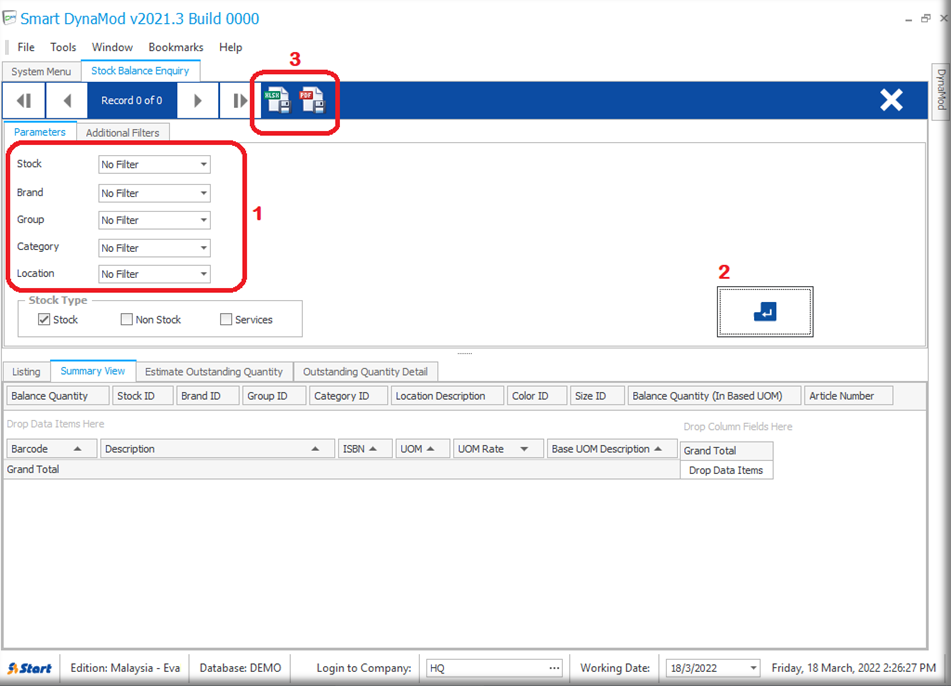This screenshot has width=951, height=686.
Task: Export results to PDF file
Action: click(313, 100)
